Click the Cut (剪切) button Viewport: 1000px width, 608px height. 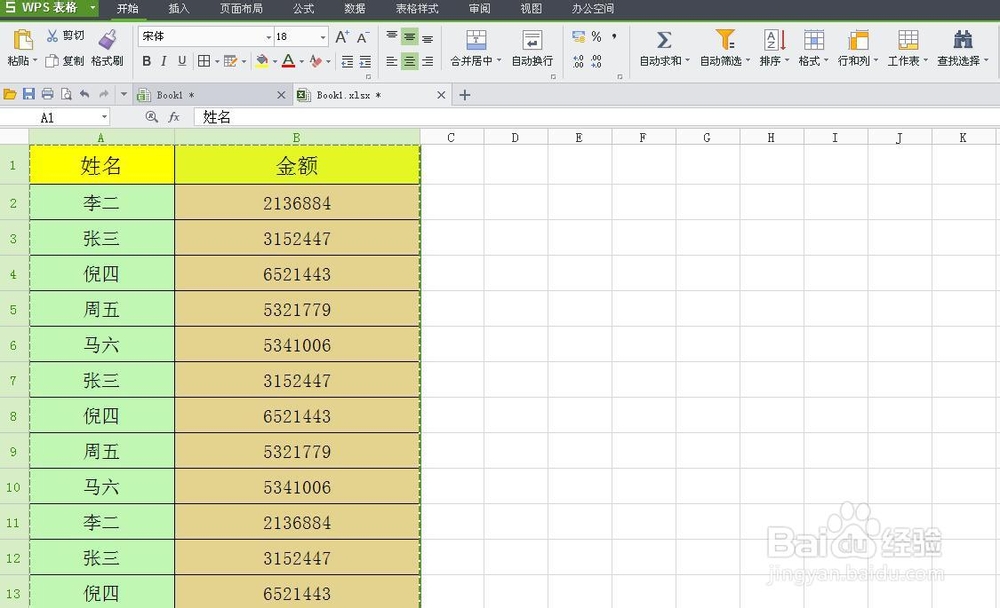tap(66, 36)
